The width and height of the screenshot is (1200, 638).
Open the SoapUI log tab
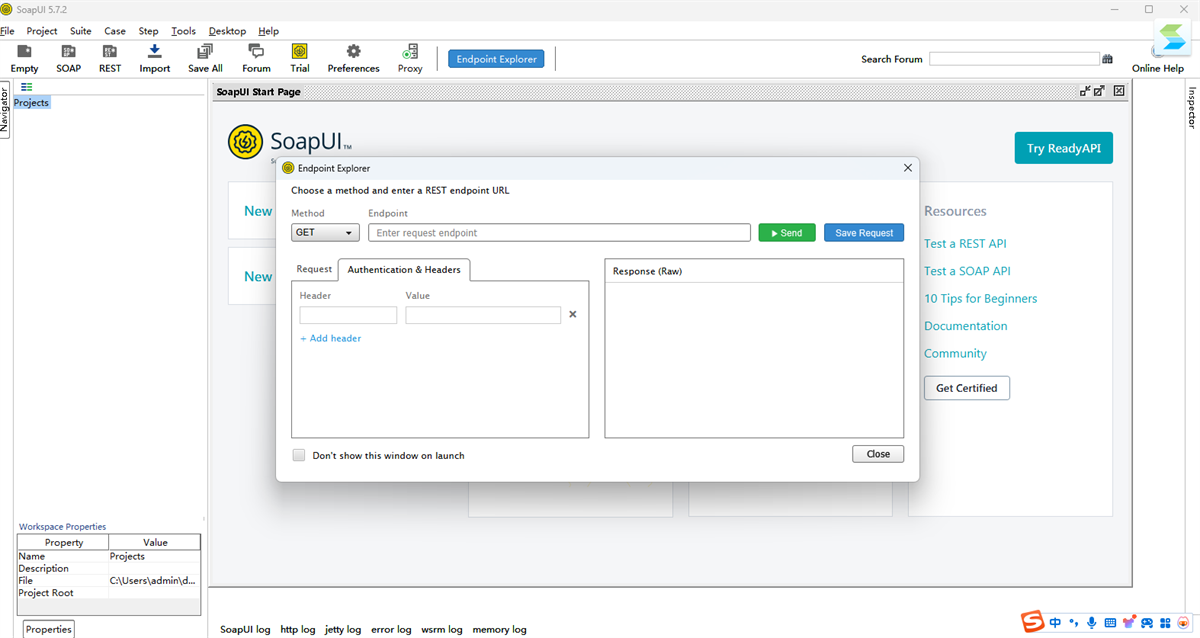click(x=245, y=630)
